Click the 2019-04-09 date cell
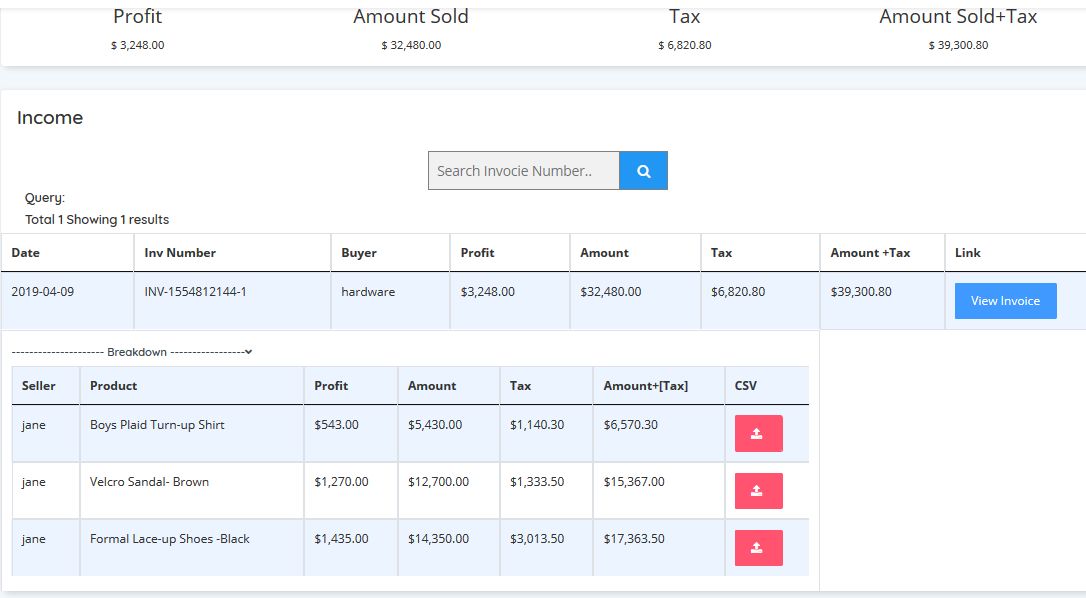This screenshot has height=598, width=1086. (x=42, y=292)
